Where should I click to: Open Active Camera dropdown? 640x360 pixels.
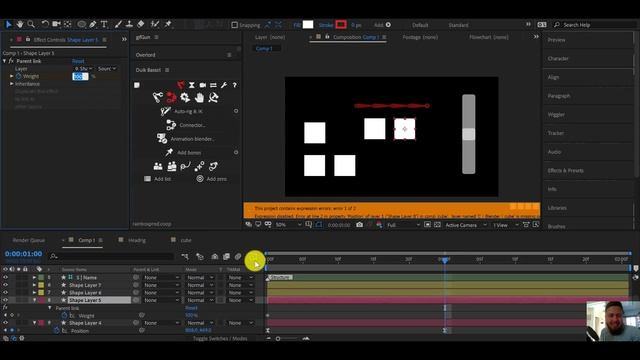(x=466, y=225)
